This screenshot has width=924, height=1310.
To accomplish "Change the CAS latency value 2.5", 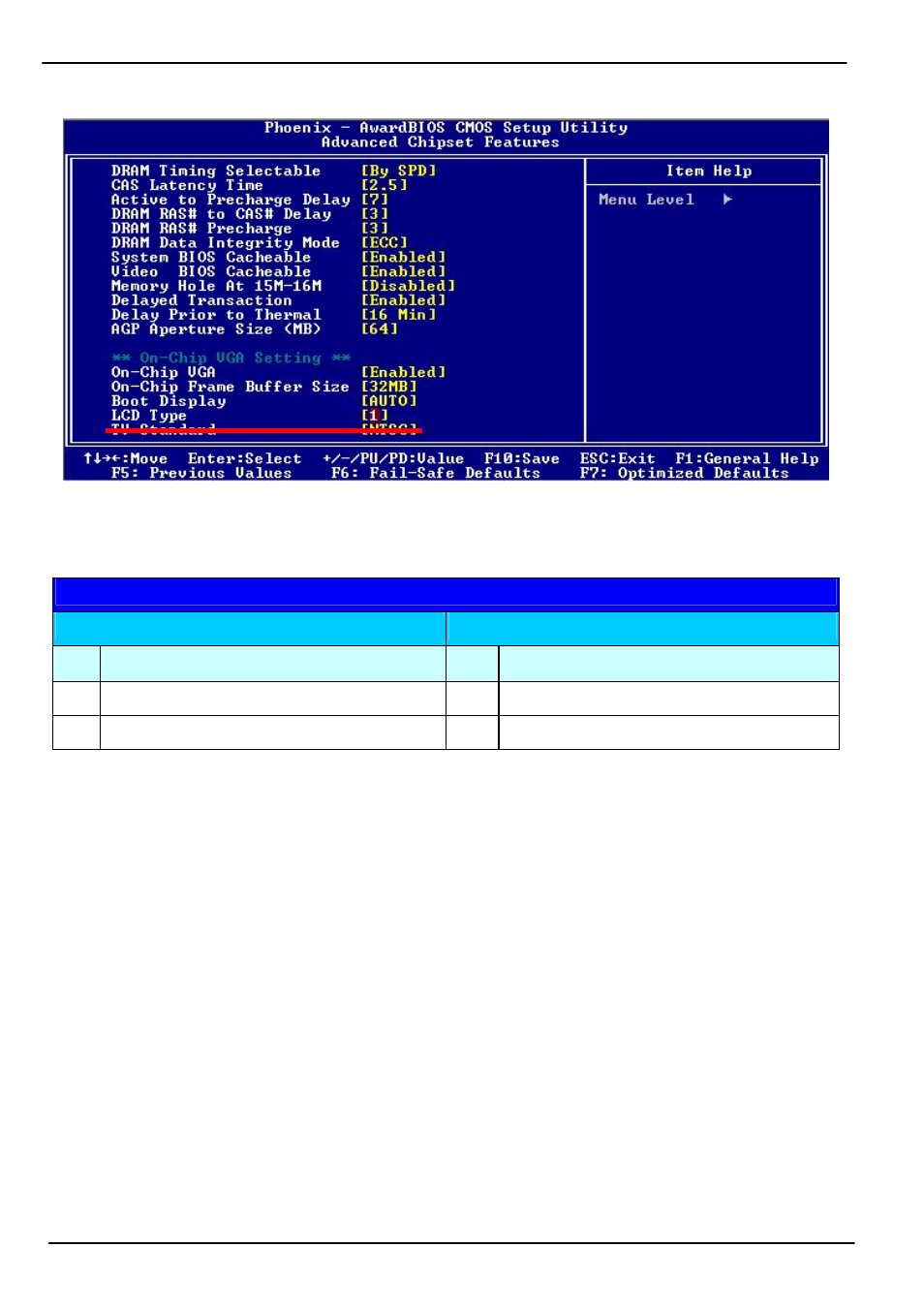I will tap(384, 185).
